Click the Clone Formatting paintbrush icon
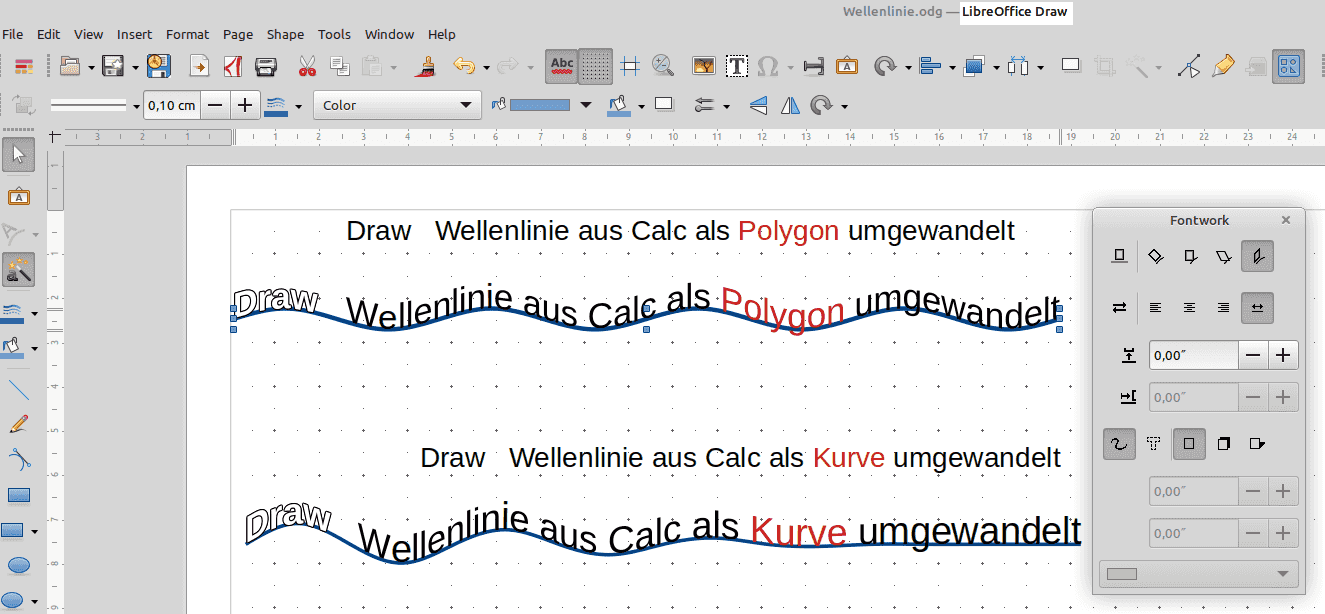 coord(427,67)
